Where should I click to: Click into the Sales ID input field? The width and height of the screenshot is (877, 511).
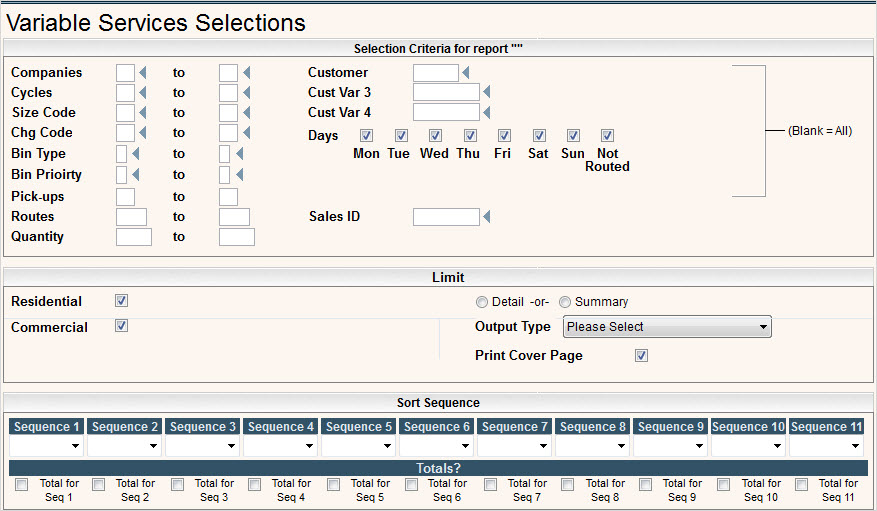[446, 217]
